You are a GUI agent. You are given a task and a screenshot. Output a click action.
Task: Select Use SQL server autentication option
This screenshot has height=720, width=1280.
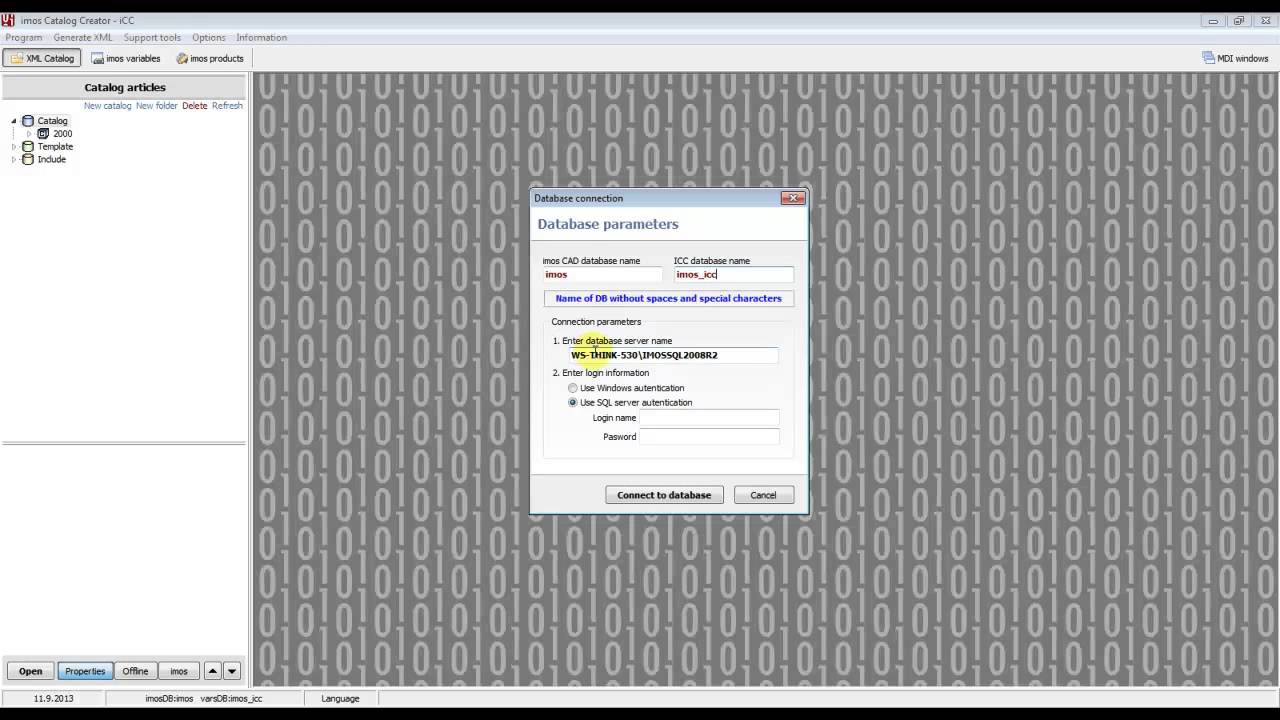572,403
